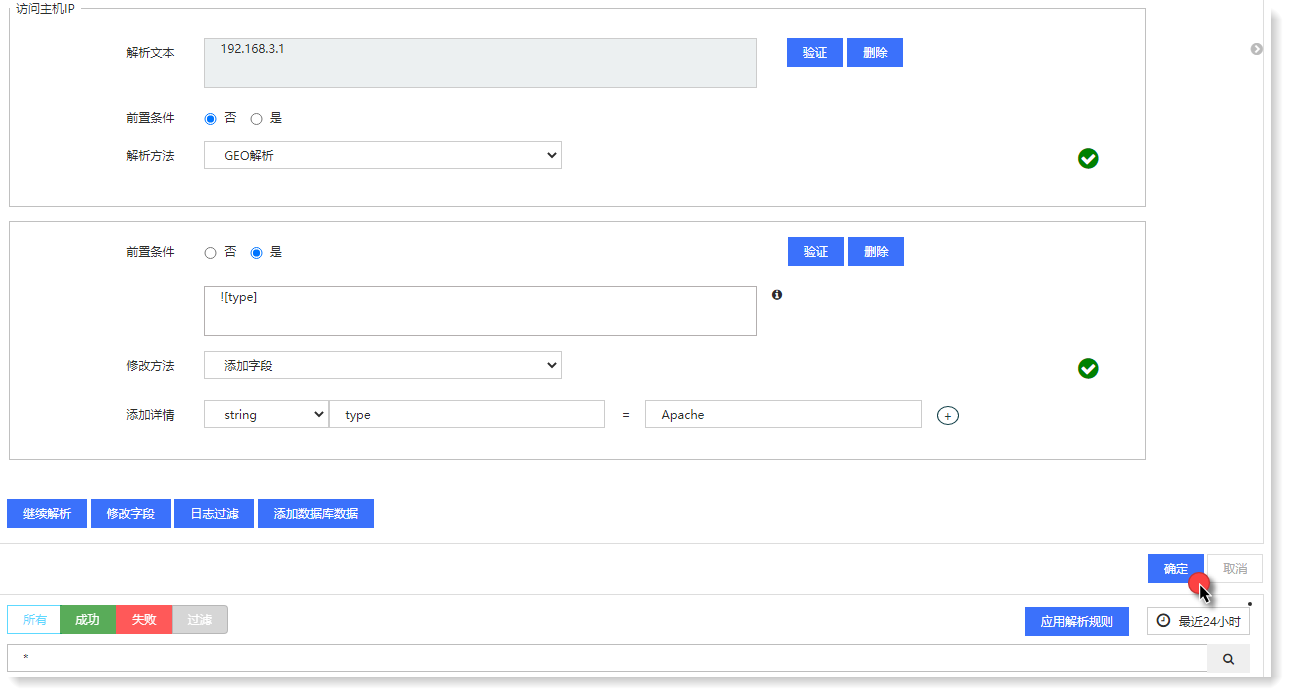Image resolution: width=1291 pixels, height=697 pixels.
Task: Click the field name input containing type
Action: [x=467, y=414]
